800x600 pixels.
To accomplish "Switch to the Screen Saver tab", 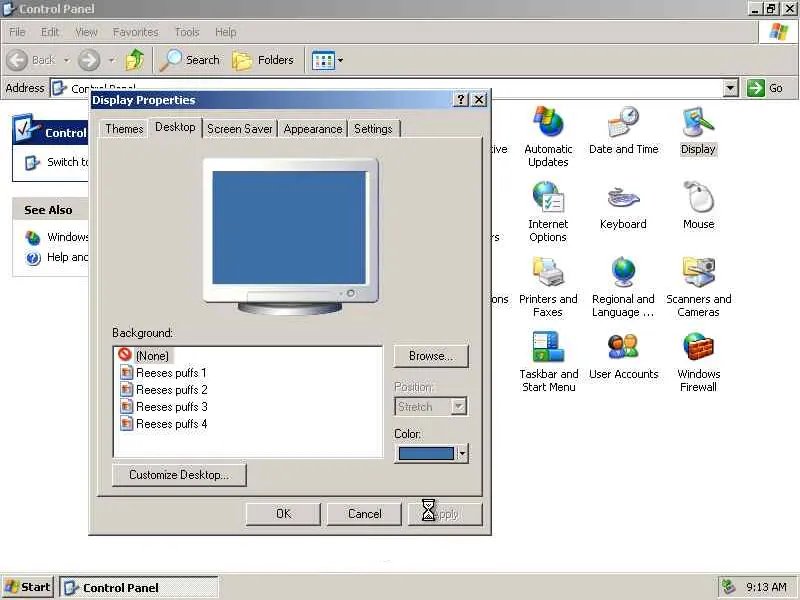I will [x=240, y=129].
